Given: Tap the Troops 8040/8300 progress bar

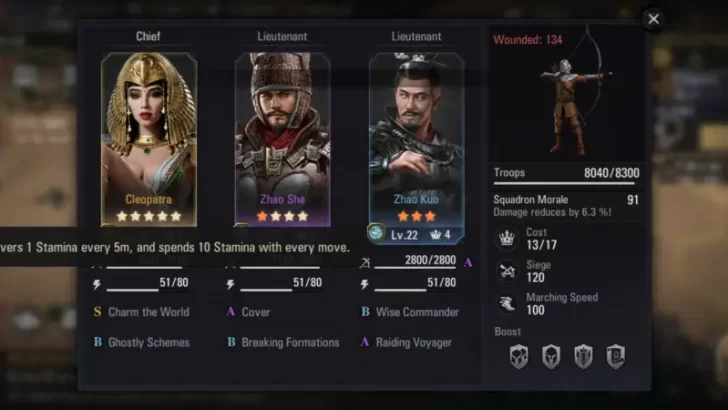Looking at the screenshot, I should [x=566, y=183].
